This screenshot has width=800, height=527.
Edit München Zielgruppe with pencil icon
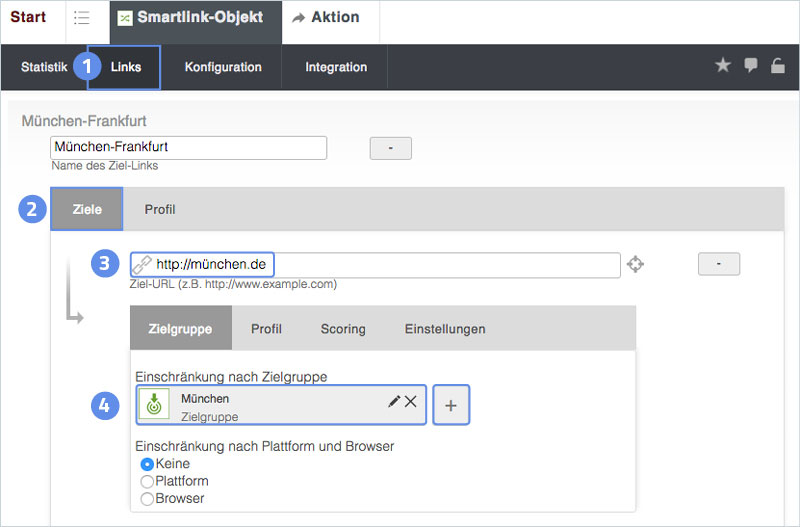[394, 401]
